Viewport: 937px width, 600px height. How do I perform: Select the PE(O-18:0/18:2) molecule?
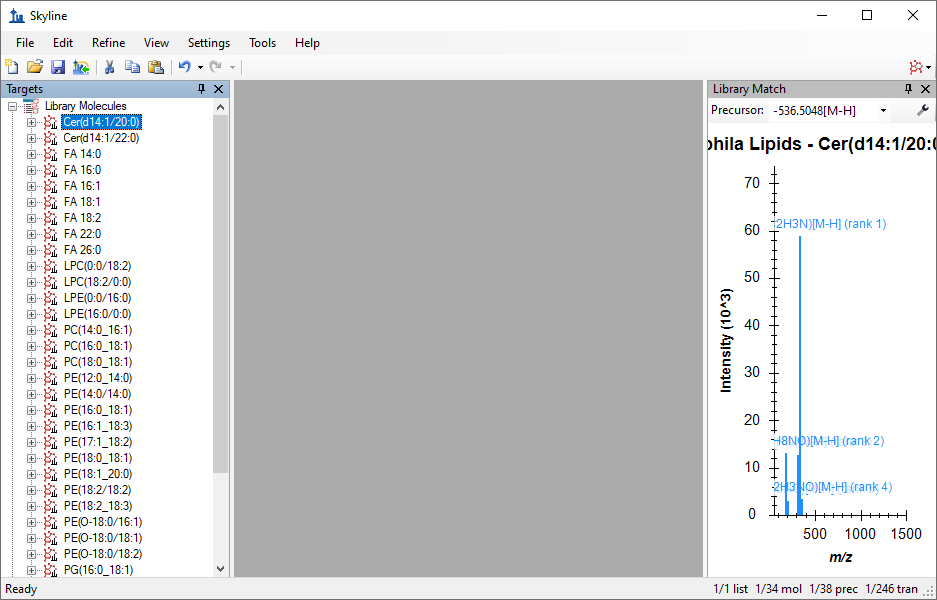(x=103, y=554)
